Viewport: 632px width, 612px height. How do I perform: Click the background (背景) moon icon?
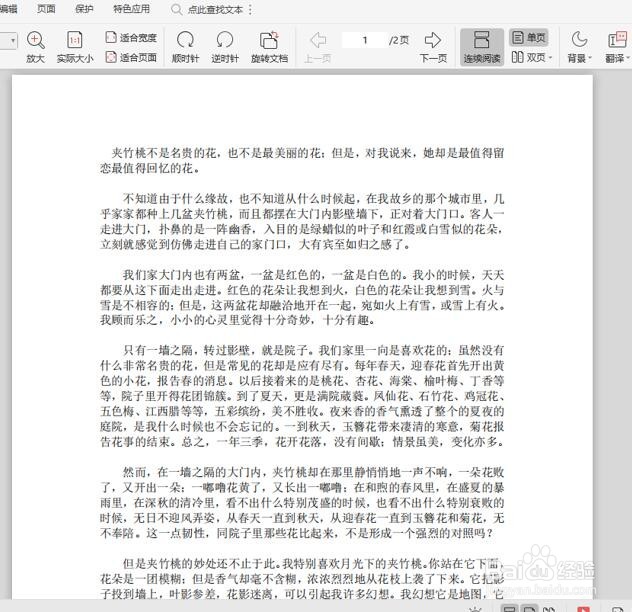coord(579,40)
